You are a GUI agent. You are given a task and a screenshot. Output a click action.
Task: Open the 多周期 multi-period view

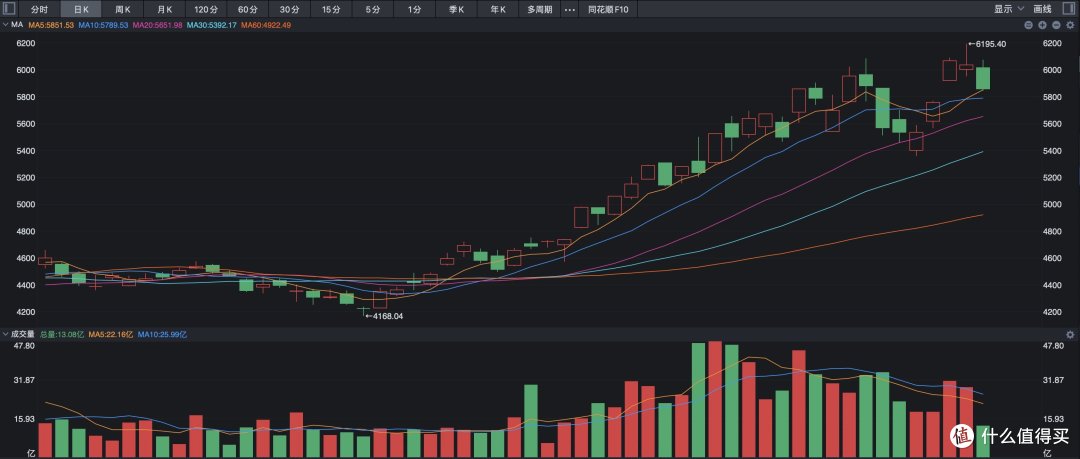540,9
